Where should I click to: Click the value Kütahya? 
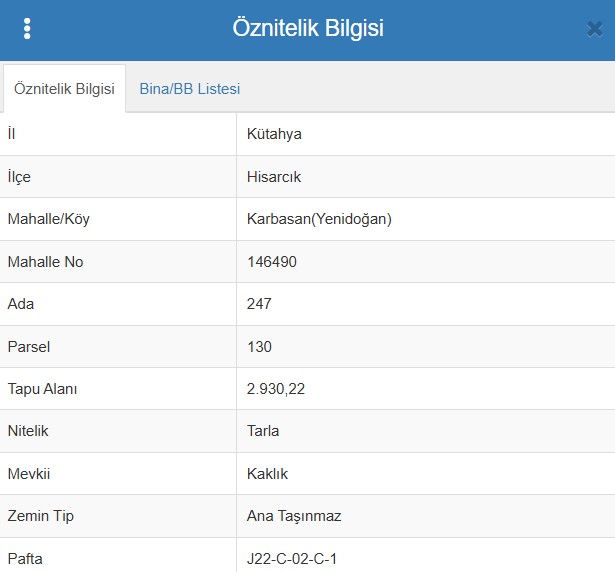pos(274,134)
